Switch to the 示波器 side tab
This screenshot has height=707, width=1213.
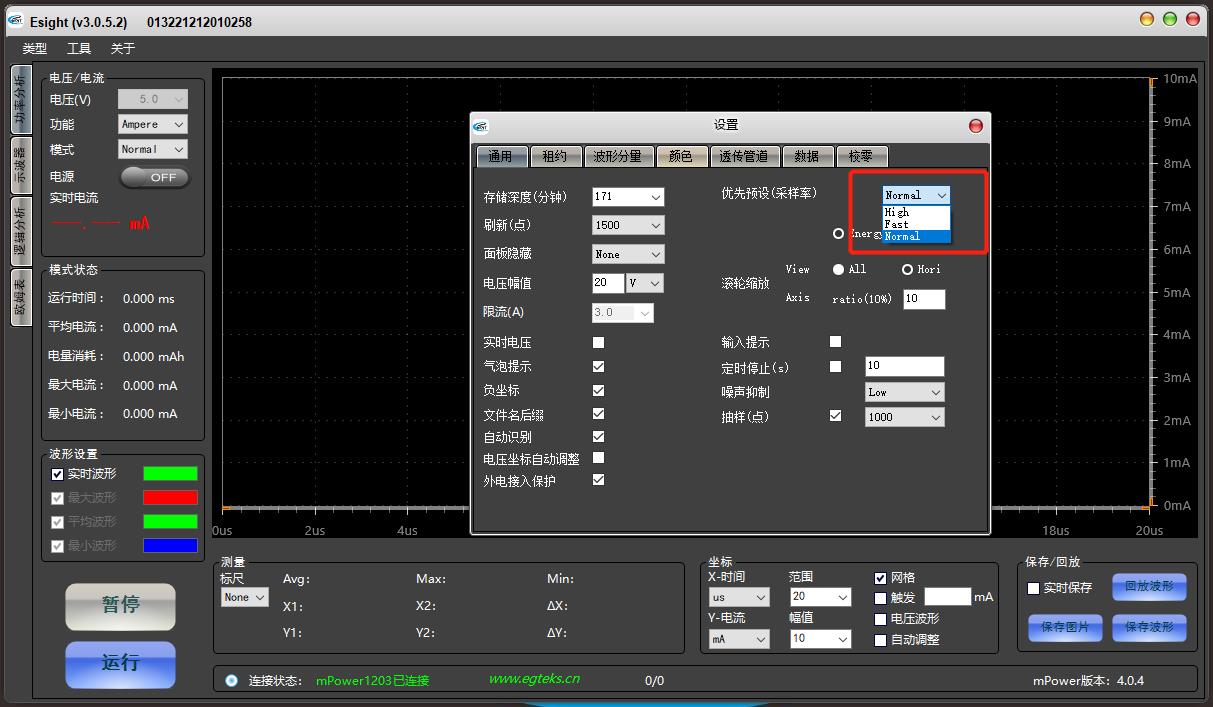[x=20, y=165]
